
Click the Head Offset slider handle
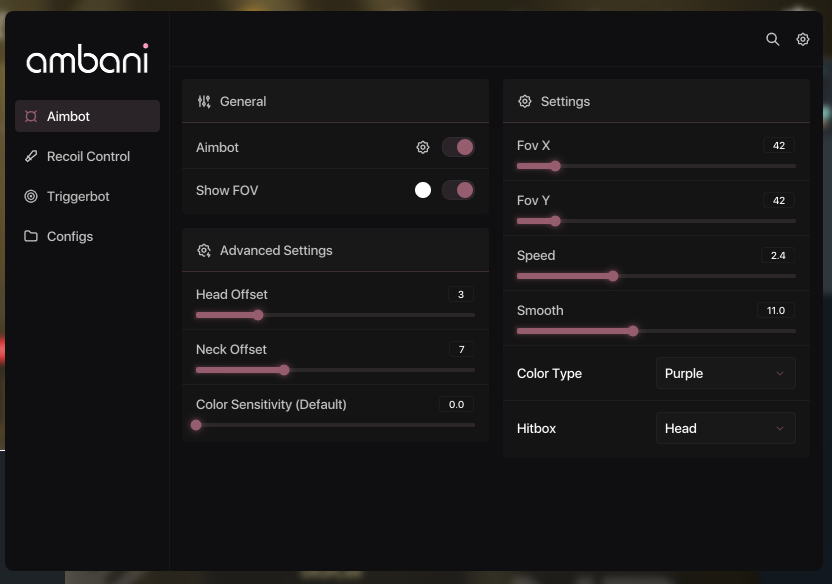(258, 315)
